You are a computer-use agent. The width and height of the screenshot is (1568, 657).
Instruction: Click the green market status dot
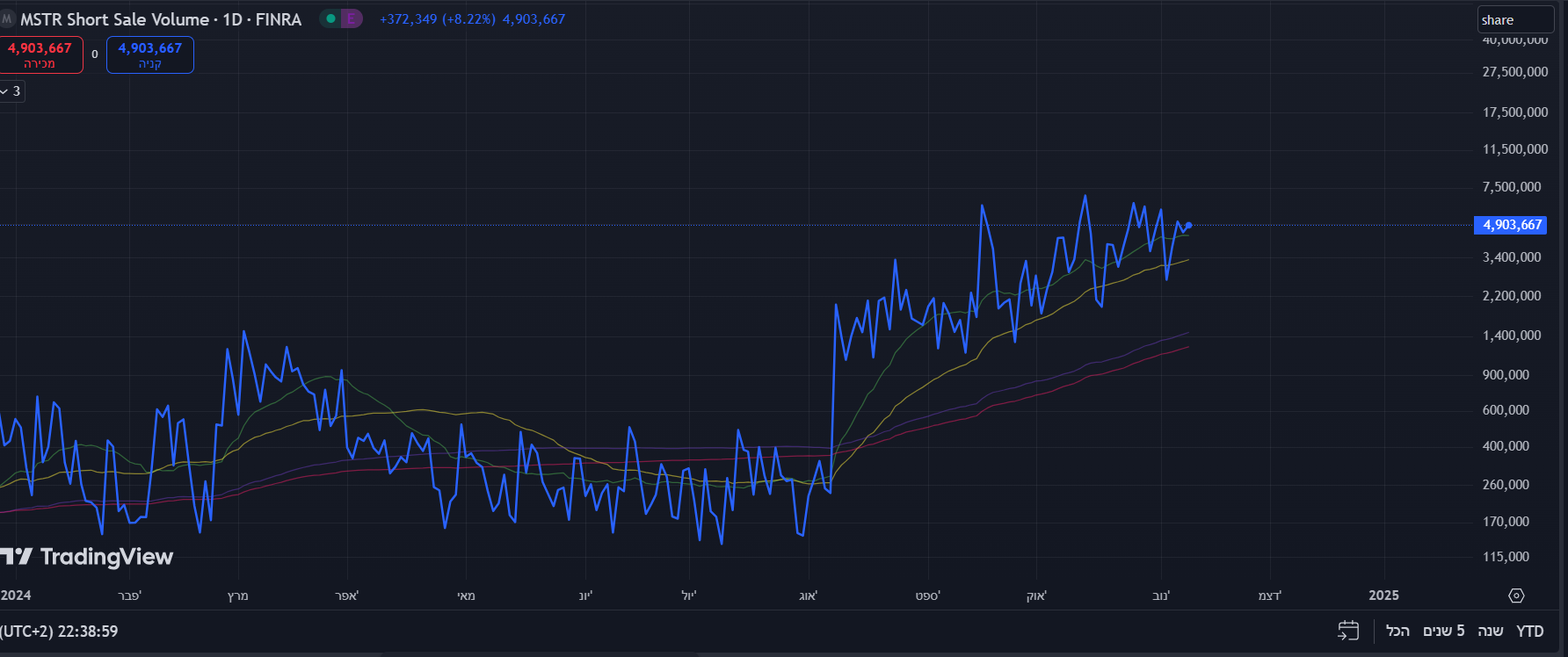coord(330,18)
